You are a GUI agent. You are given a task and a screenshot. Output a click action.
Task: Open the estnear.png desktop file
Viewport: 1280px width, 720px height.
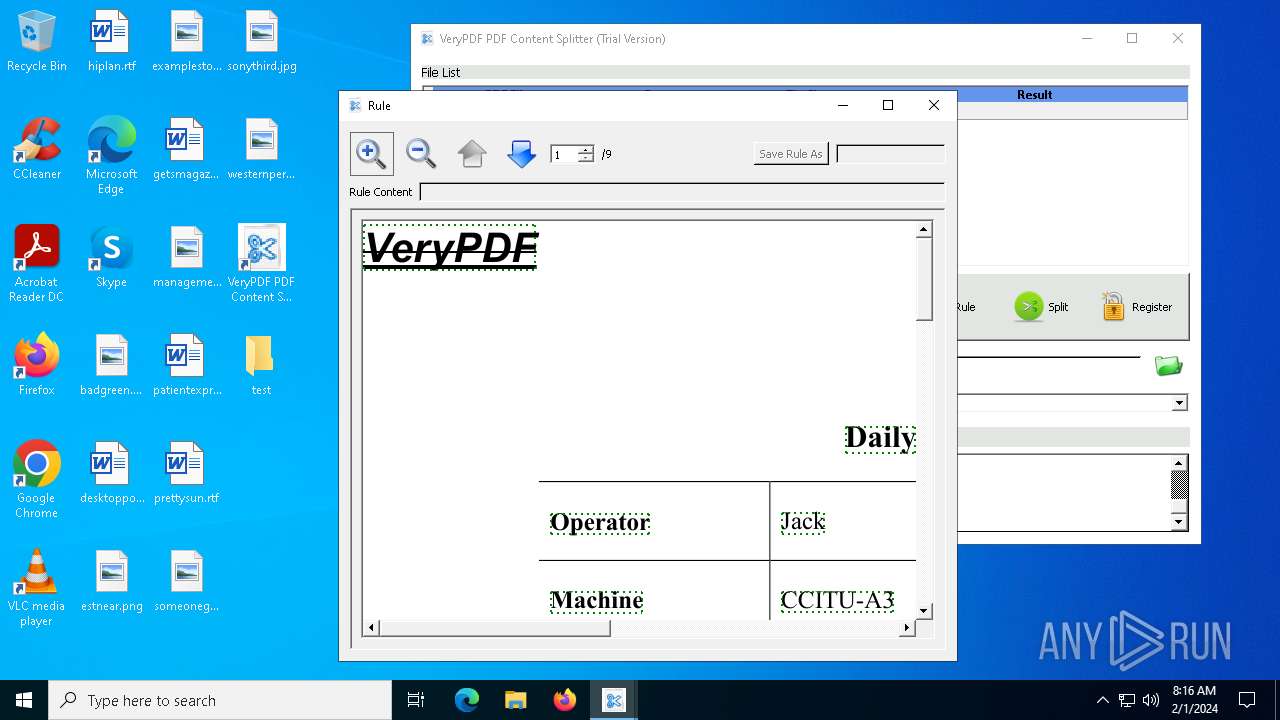coord(111,581)
